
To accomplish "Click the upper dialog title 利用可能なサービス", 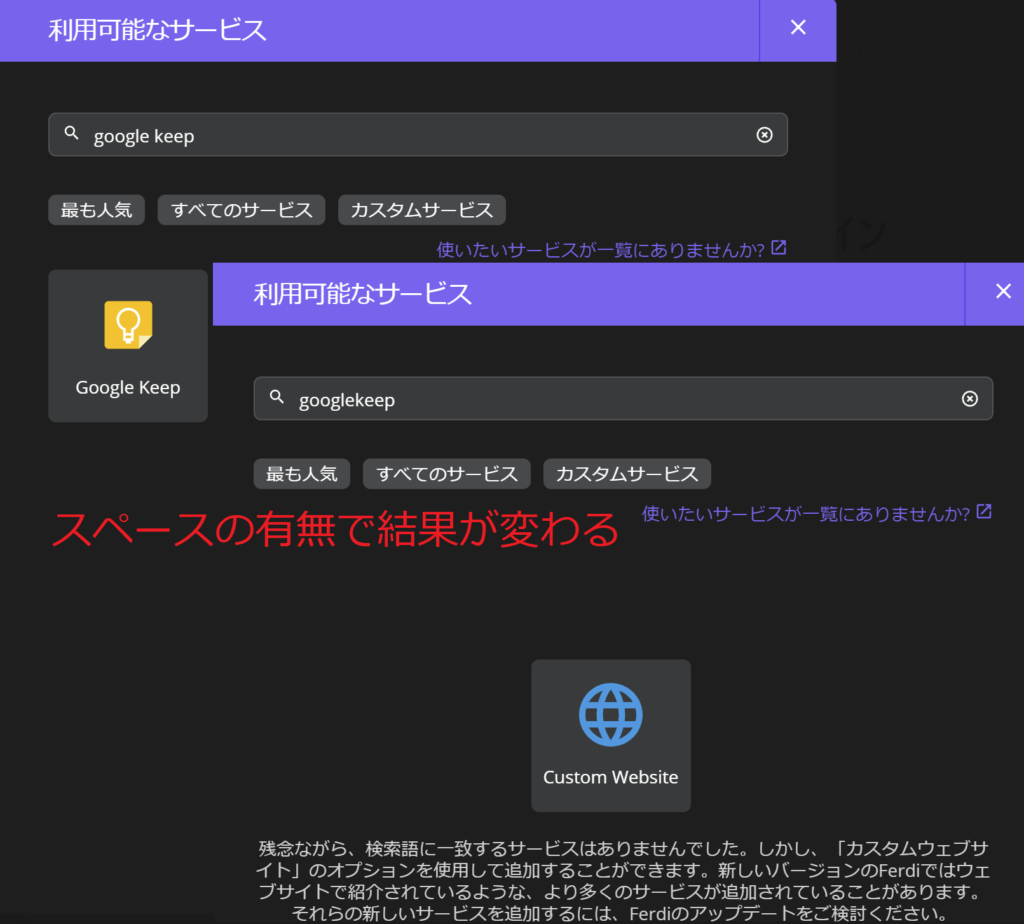I will click(157, 30).
